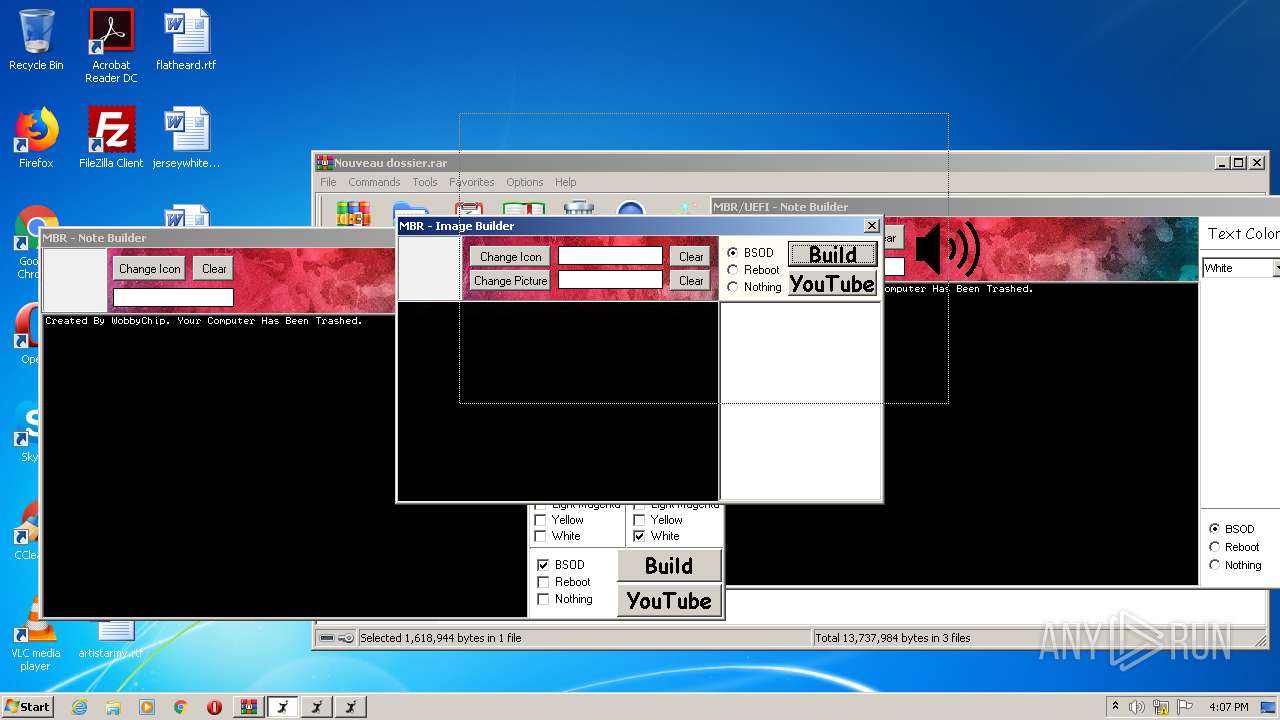1280x720 pixels.
Task: Click the note text 'Created By WobbyChip.'
Action: click(x=108, y=321)
